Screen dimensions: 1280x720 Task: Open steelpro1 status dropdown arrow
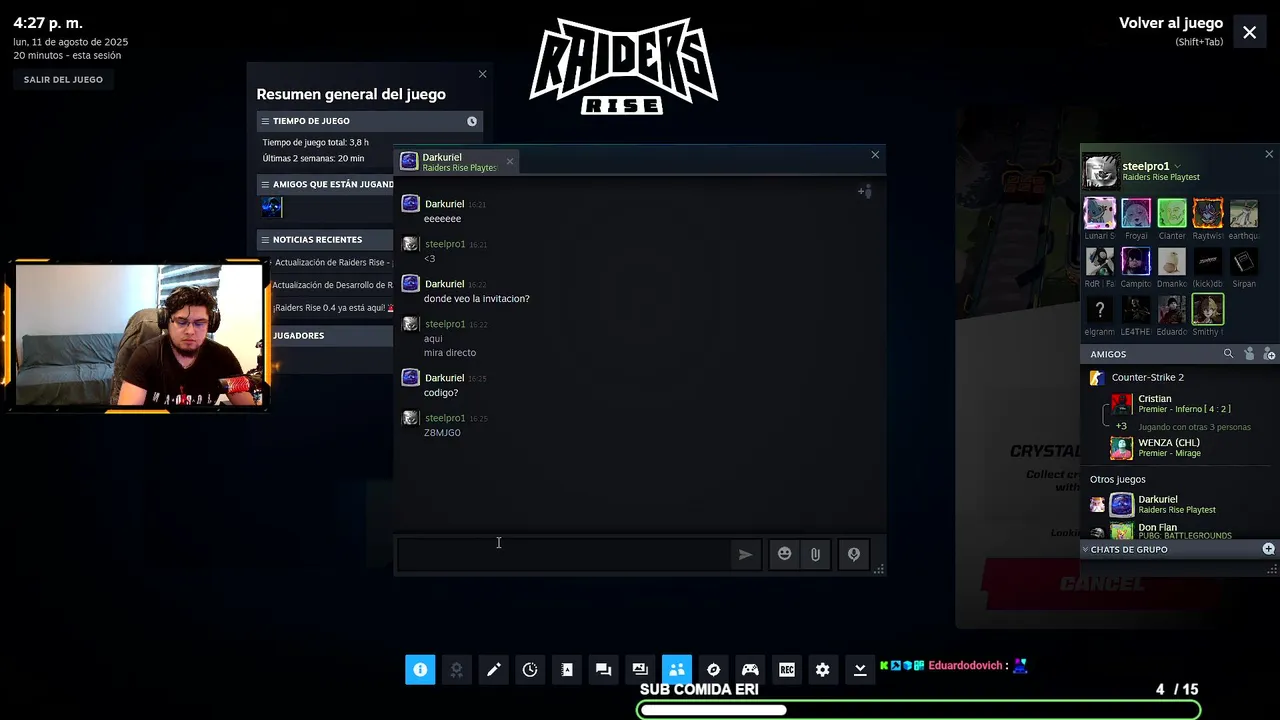[x=1177, y=166]
